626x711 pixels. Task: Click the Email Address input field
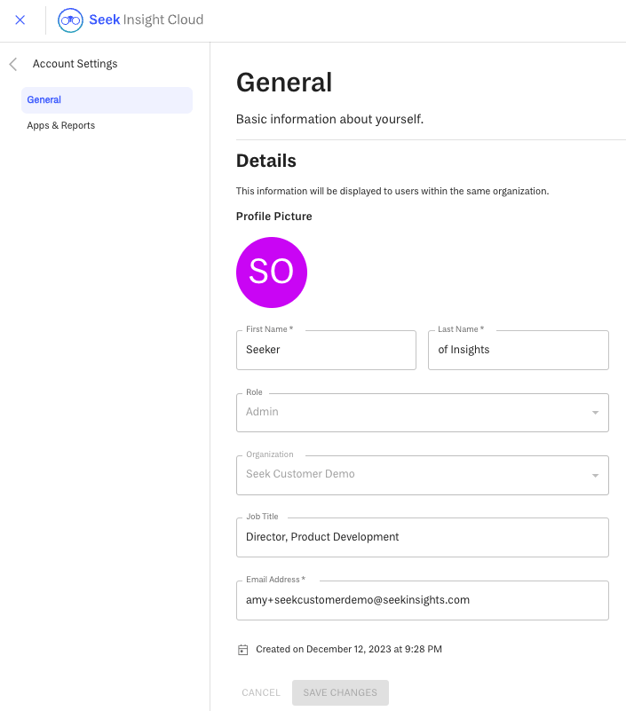point(422,600)
